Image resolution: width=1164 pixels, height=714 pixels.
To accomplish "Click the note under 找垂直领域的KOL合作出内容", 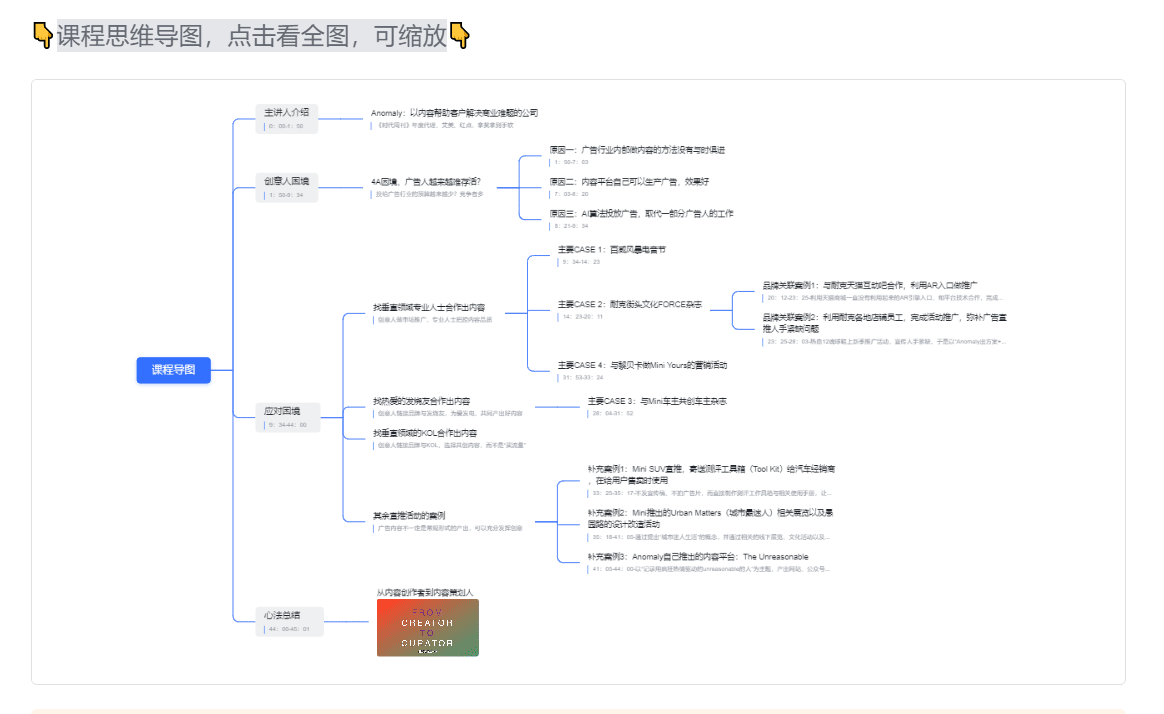I will click(451, 445).
